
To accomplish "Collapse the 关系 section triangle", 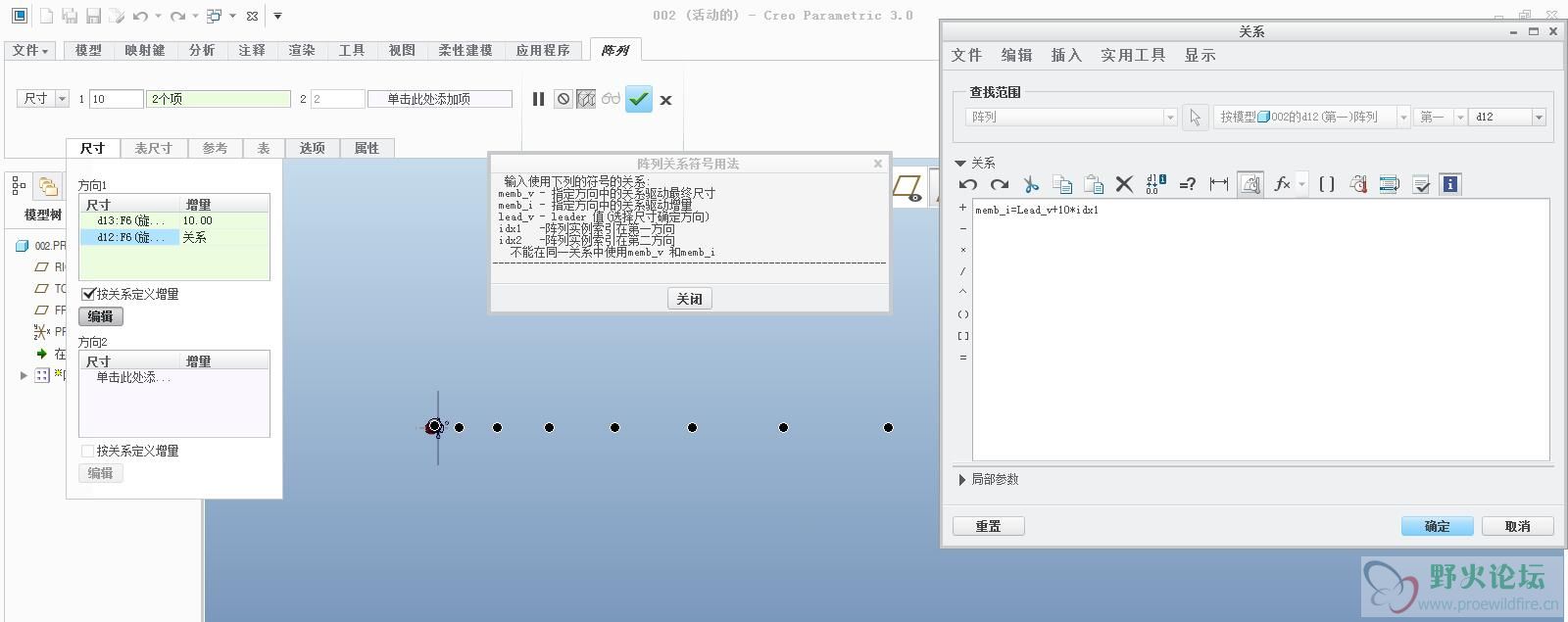I will [x=960, y=164].
